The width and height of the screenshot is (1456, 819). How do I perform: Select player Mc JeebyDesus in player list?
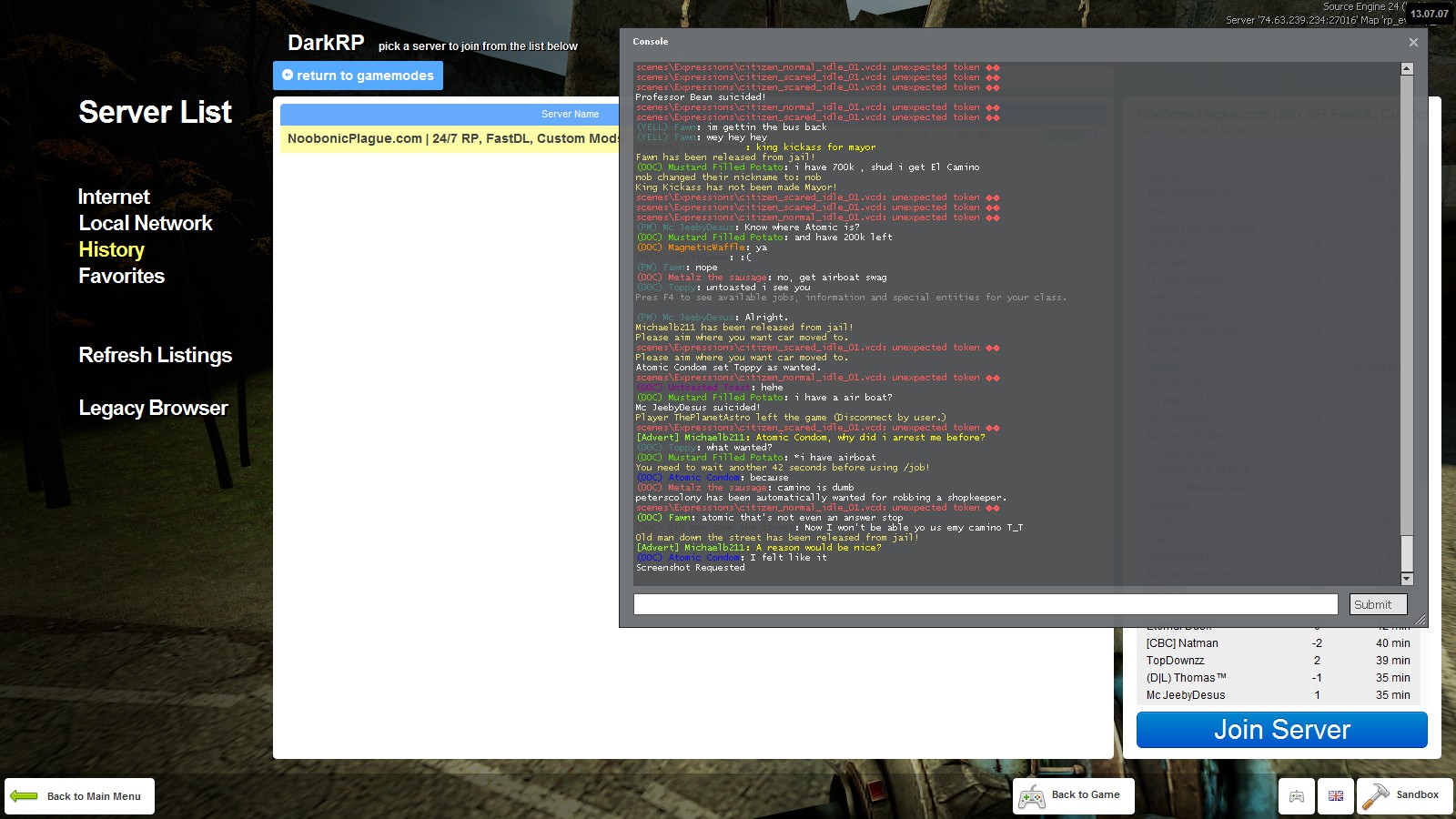click(x=1278, y=695)
